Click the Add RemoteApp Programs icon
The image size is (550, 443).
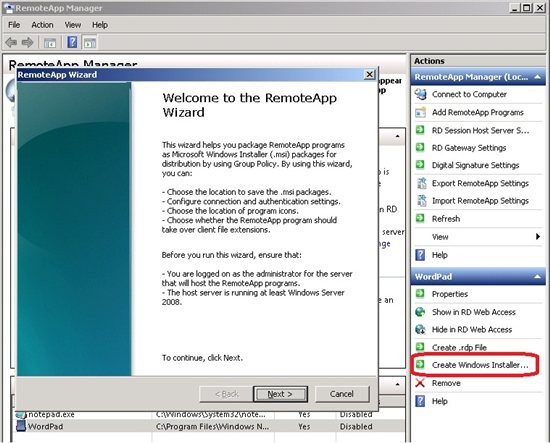(x=421, y=113)
